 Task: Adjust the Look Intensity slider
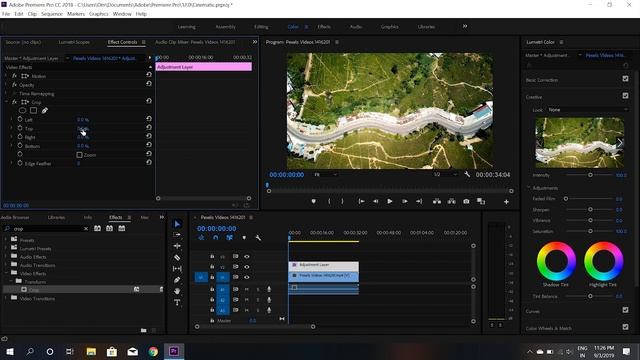[590, 175]
